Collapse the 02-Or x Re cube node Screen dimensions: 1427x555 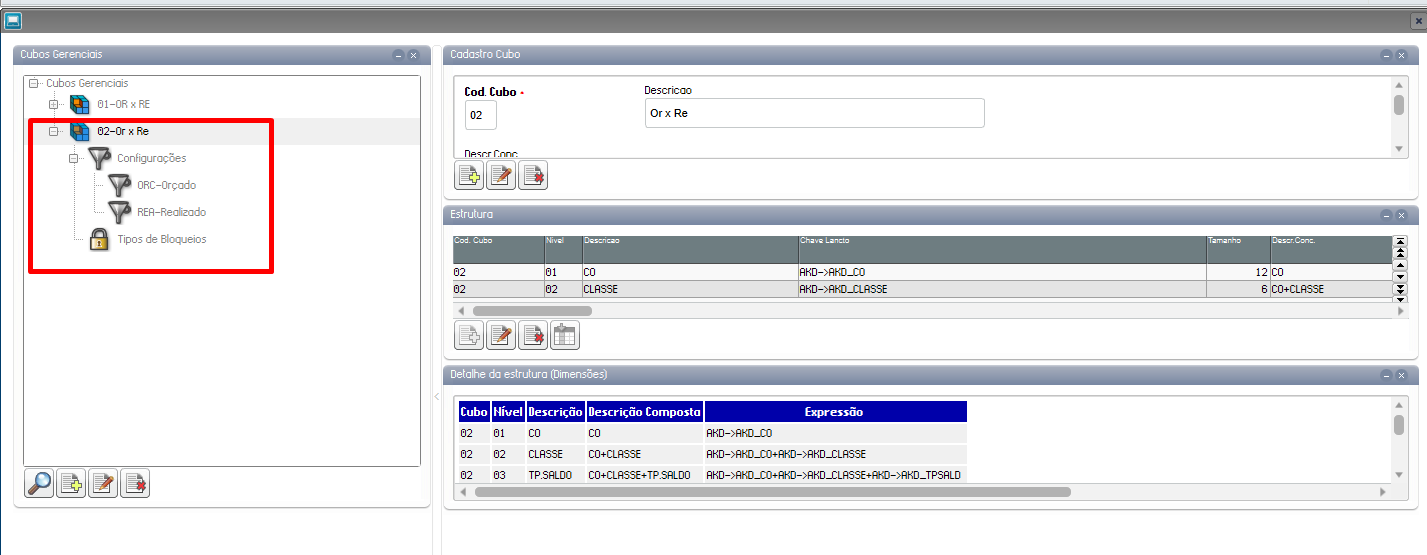click(54, 131)
